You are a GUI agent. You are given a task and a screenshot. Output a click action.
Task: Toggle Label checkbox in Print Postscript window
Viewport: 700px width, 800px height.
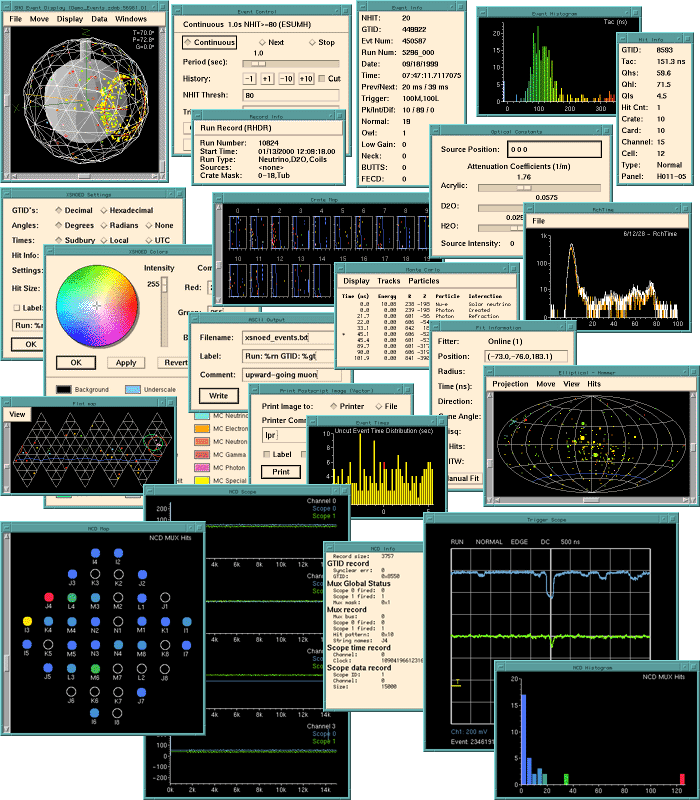pos(277,454)
